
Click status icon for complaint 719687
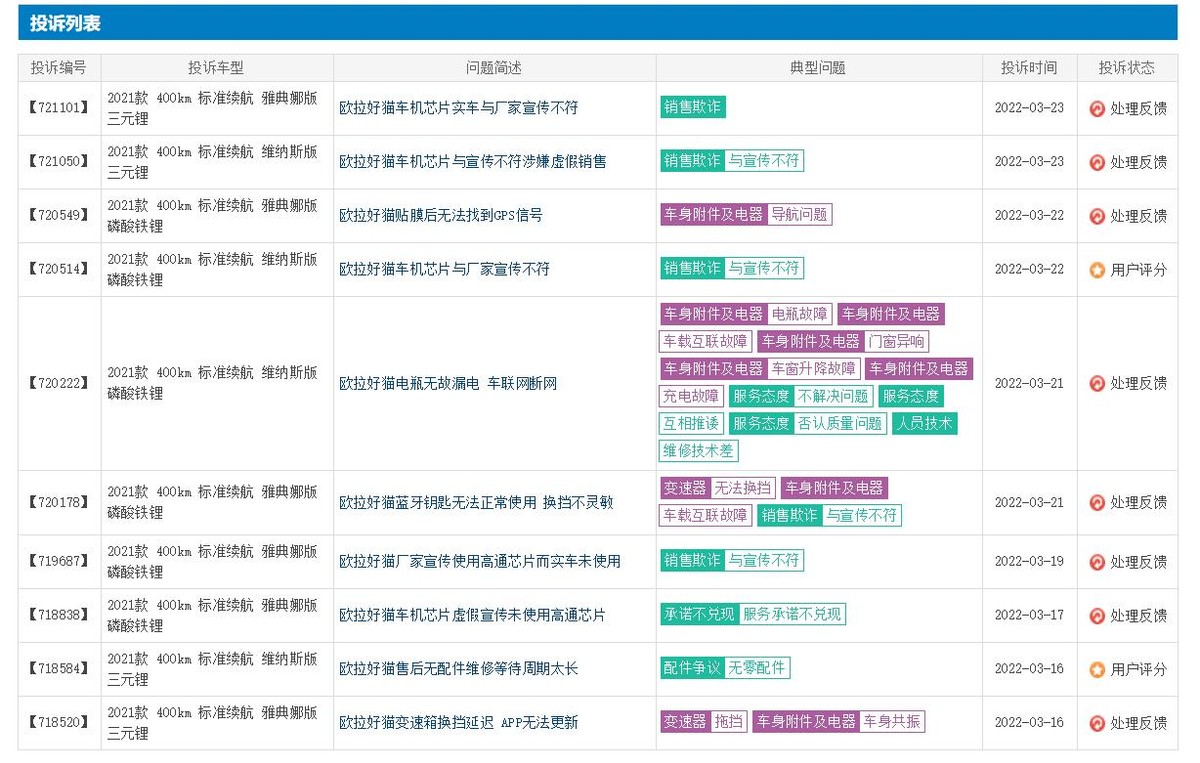1097,562
